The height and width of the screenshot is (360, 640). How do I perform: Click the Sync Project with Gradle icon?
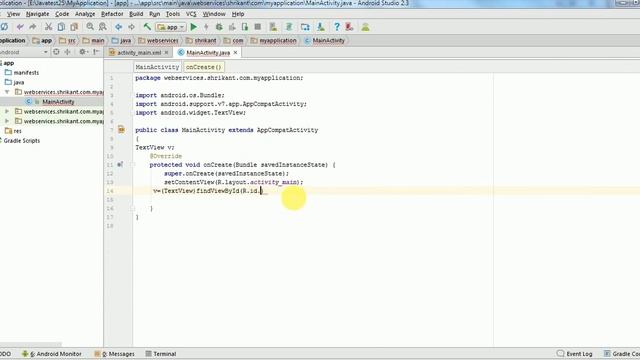click(x=289, y=27)
